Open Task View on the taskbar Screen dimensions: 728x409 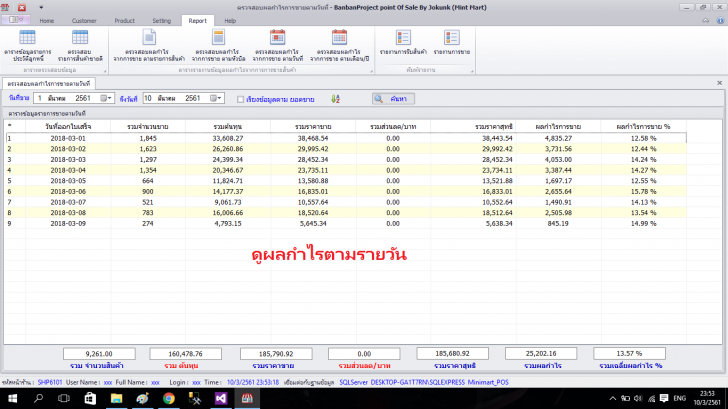pos(64,398)
